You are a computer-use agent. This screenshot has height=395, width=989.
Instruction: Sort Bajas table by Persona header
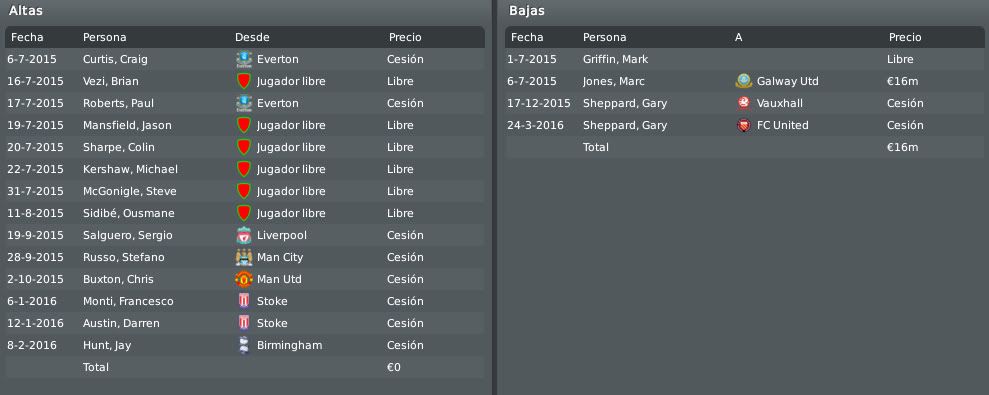(604, 37)
